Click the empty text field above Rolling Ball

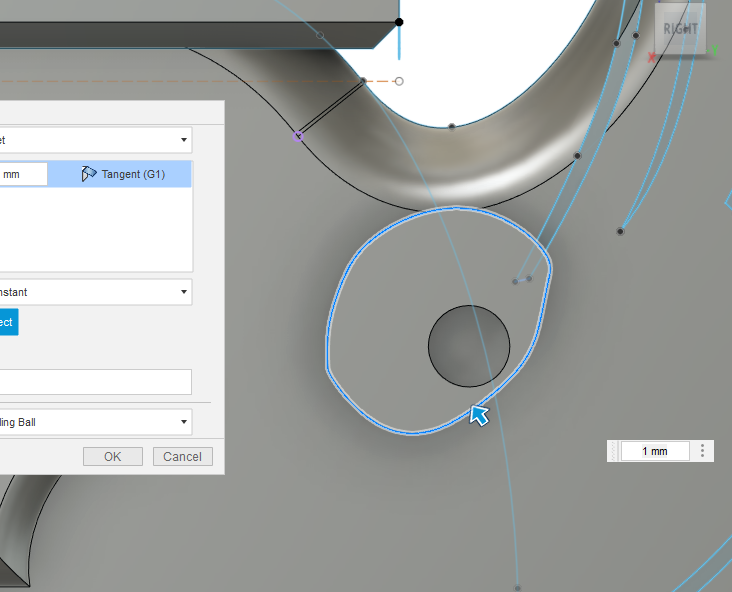(x=96, y=382)
